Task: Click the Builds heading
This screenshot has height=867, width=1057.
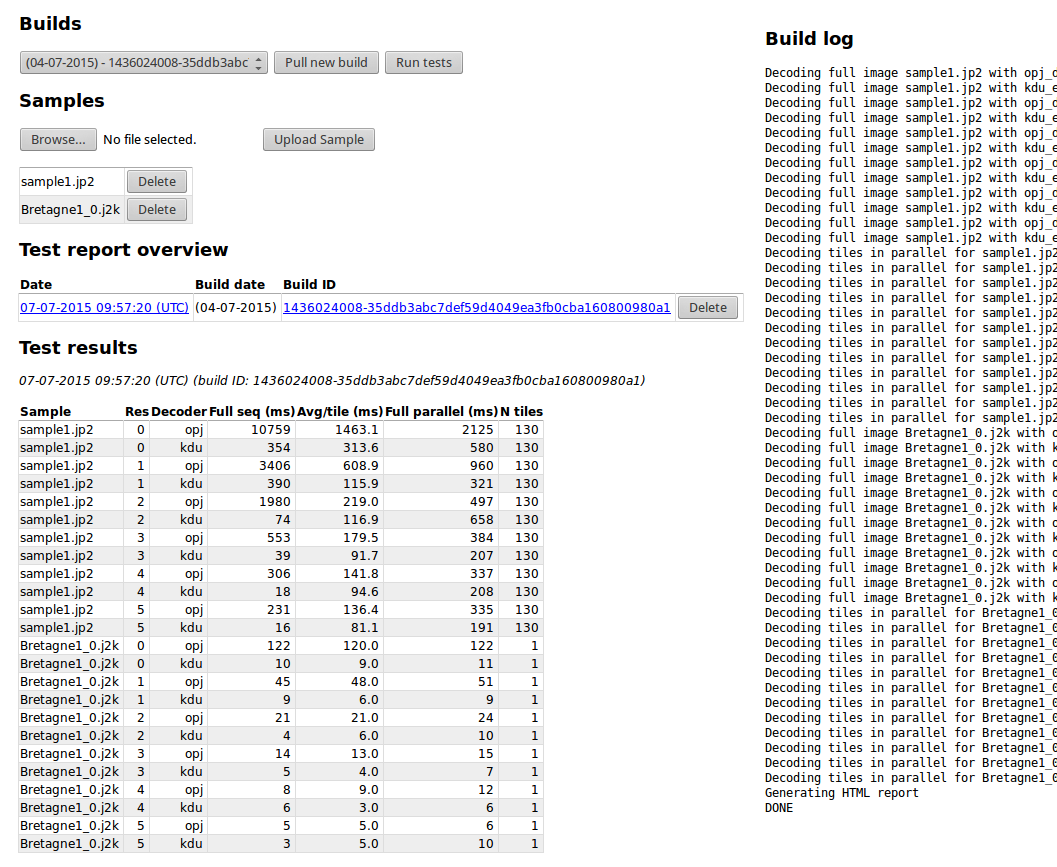Action: [x=51, y=24]
